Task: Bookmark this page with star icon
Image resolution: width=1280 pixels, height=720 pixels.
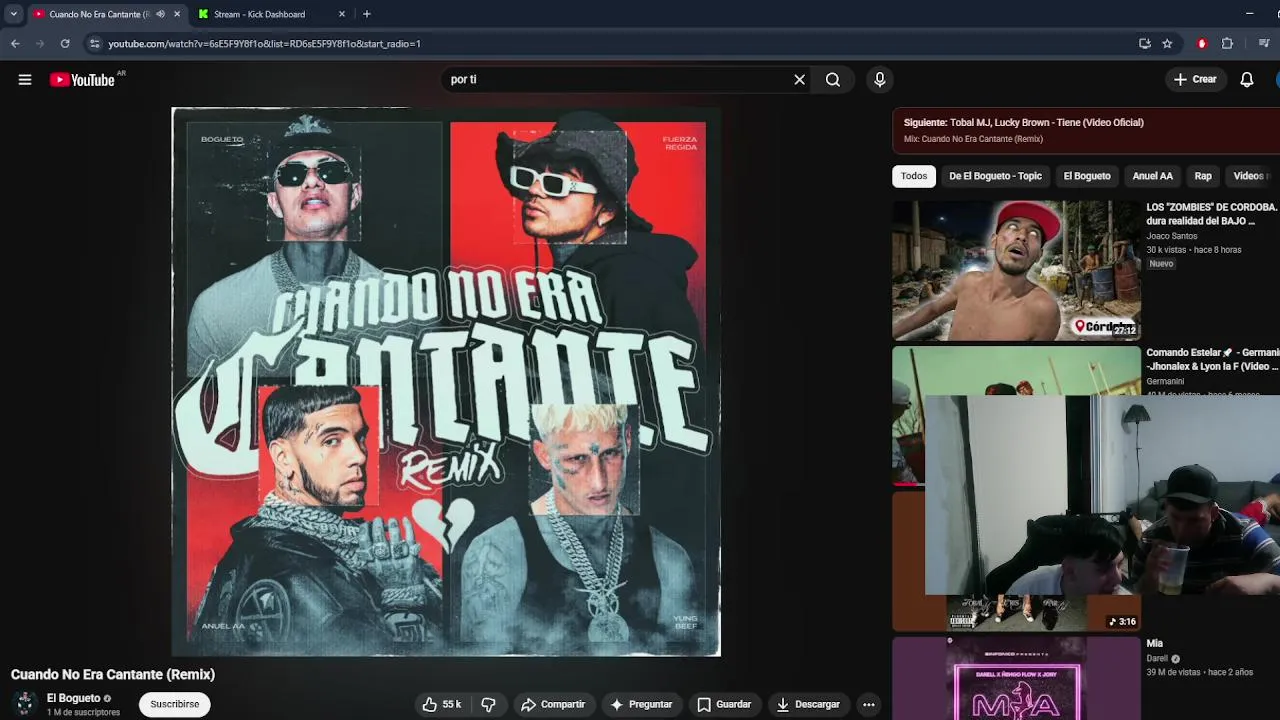Action: coord(1167,44)
